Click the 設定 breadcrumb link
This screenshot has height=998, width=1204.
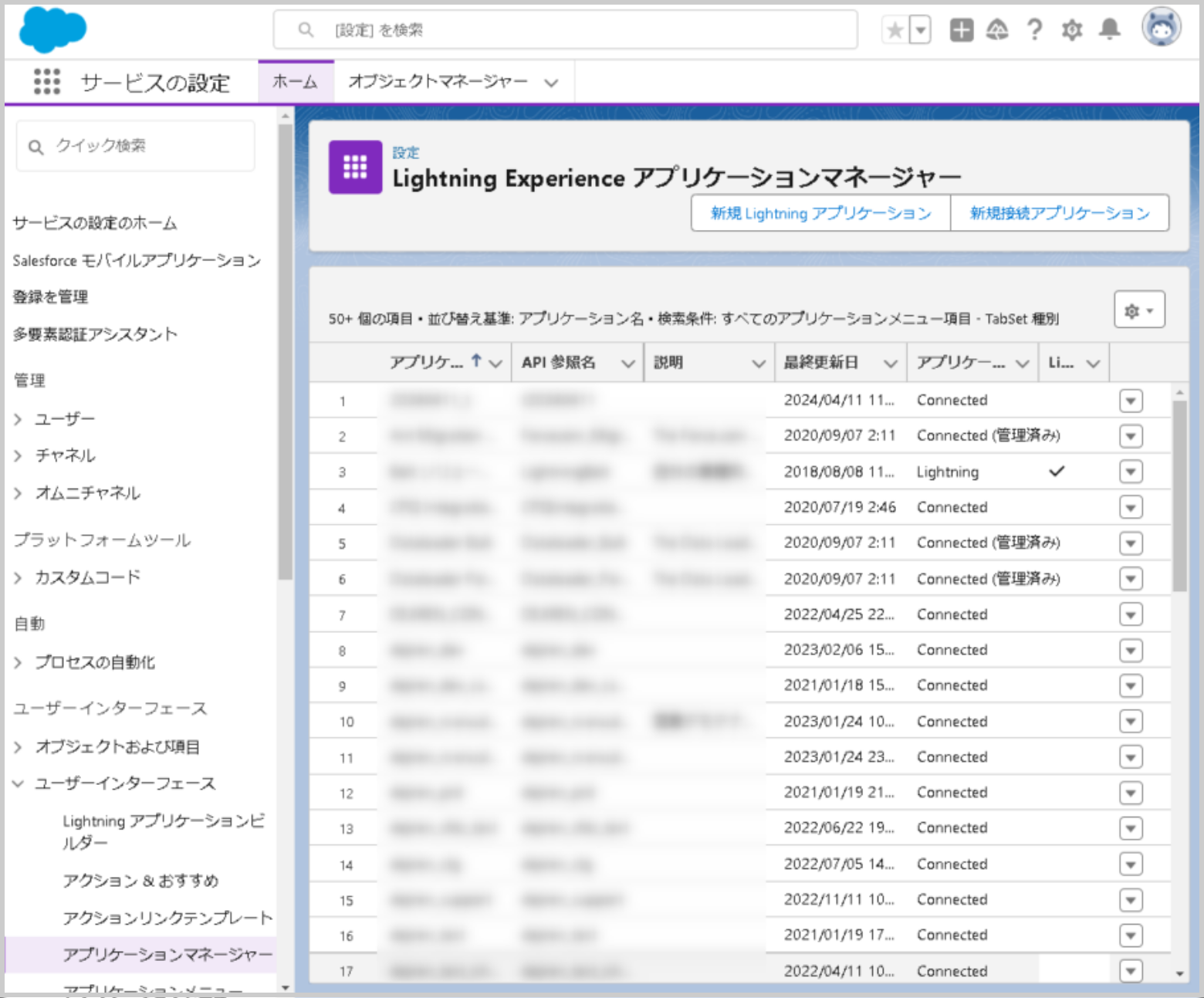coord(406,153)
